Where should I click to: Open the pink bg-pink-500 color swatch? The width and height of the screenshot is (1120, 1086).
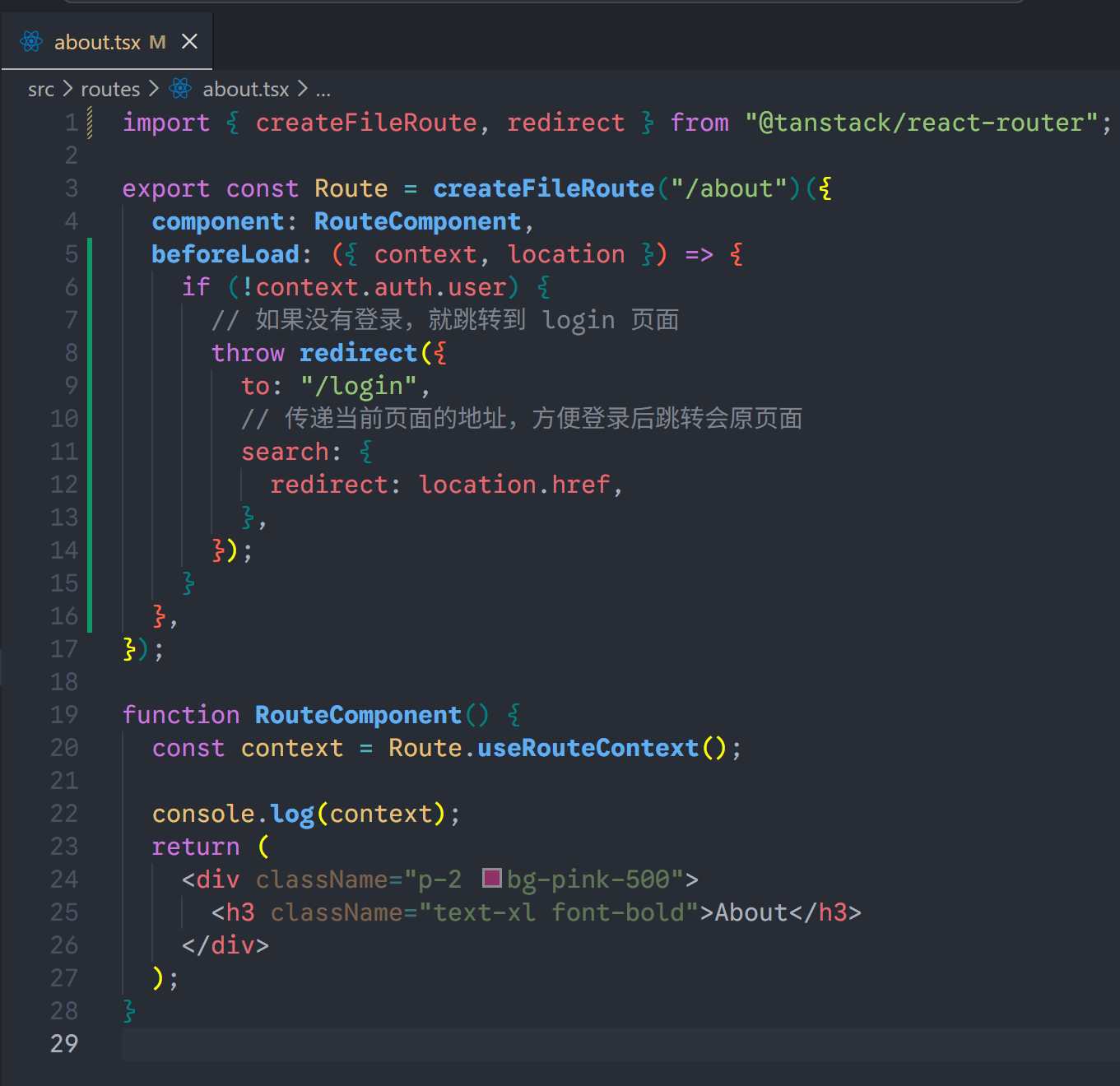(492, 879)
